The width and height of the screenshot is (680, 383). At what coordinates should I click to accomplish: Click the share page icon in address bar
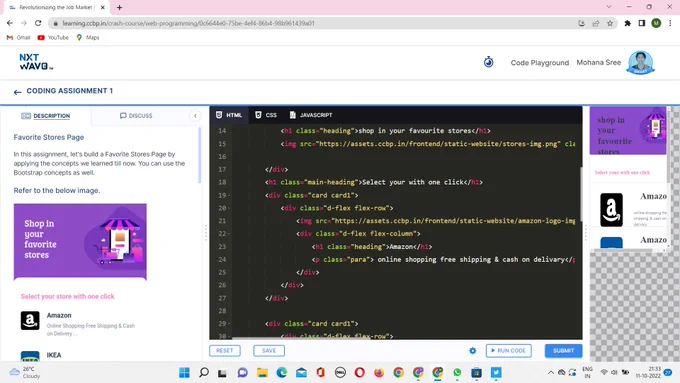click(x=596, y=23)
